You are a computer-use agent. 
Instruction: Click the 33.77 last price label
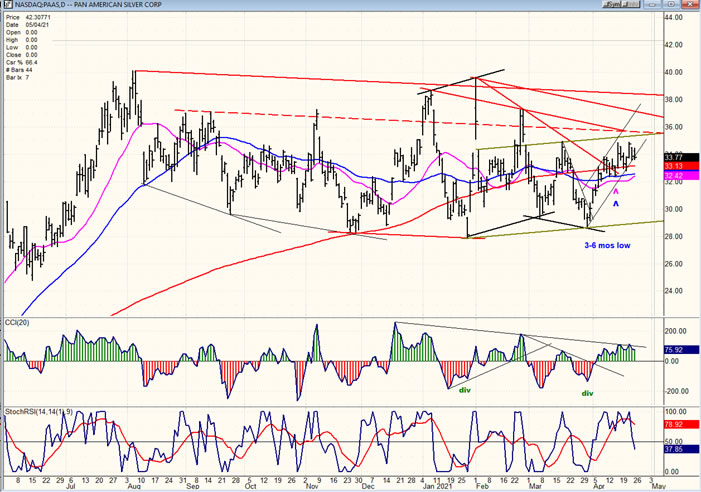pyautogui.click(x=681, y=157)
